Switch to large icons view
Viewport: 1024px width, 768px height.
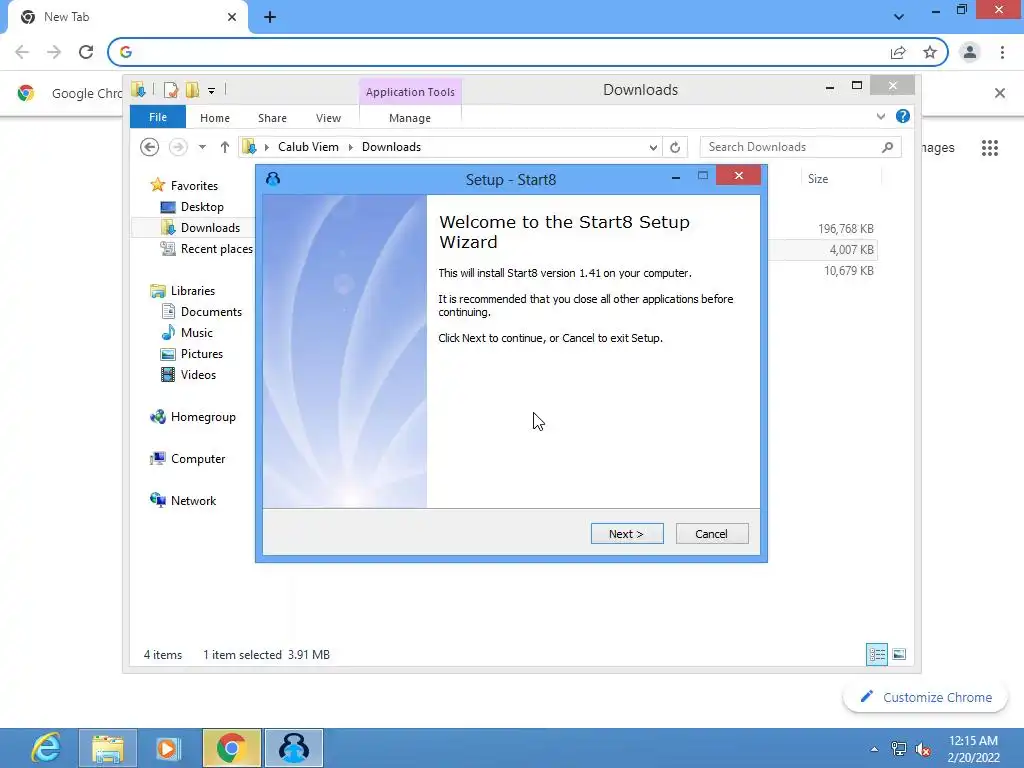click(899, 654)
